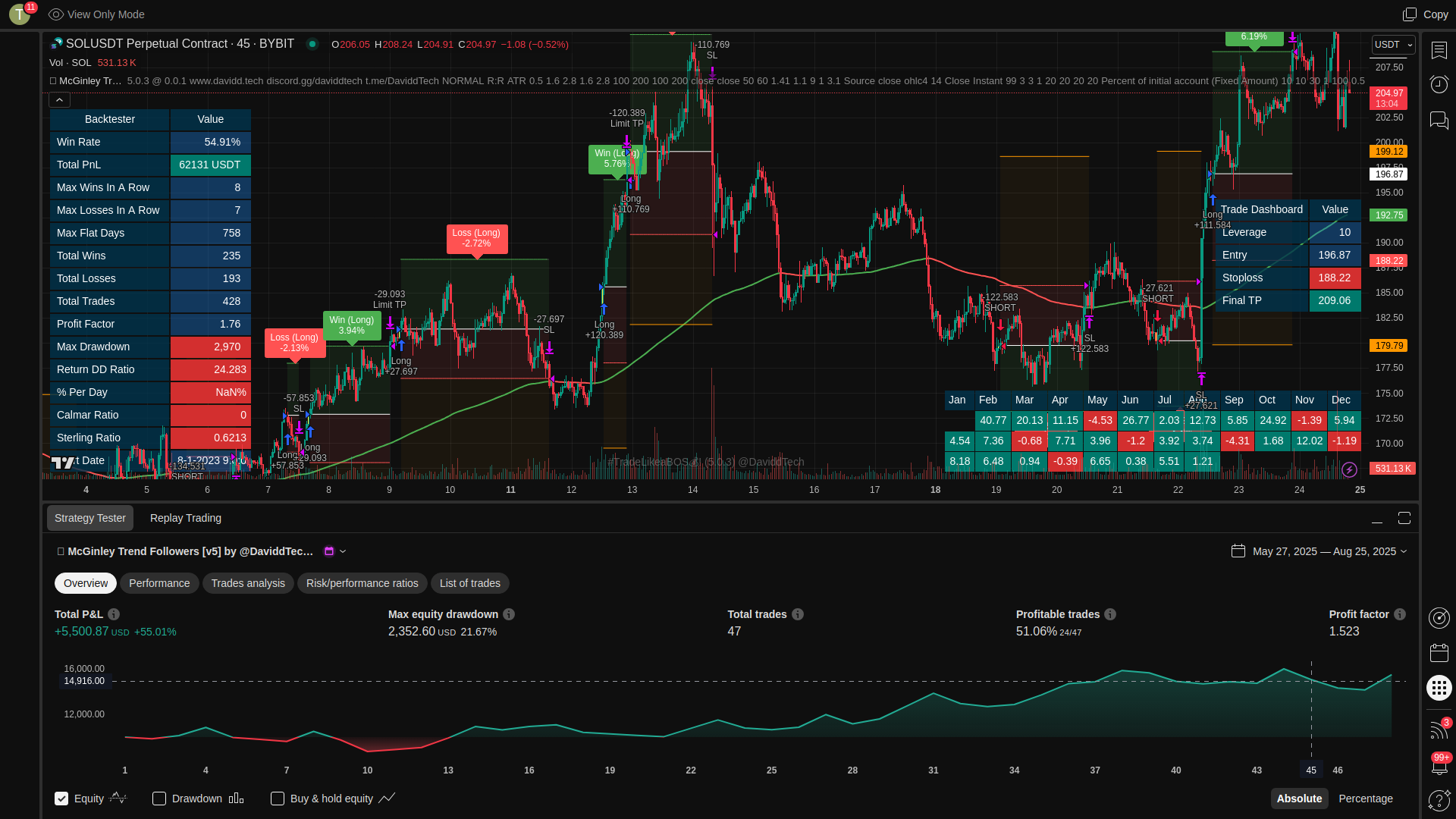The image size is (1456, 819).
Task: Open Risk/performance ratios tab
Action: (x=362, y=583)
